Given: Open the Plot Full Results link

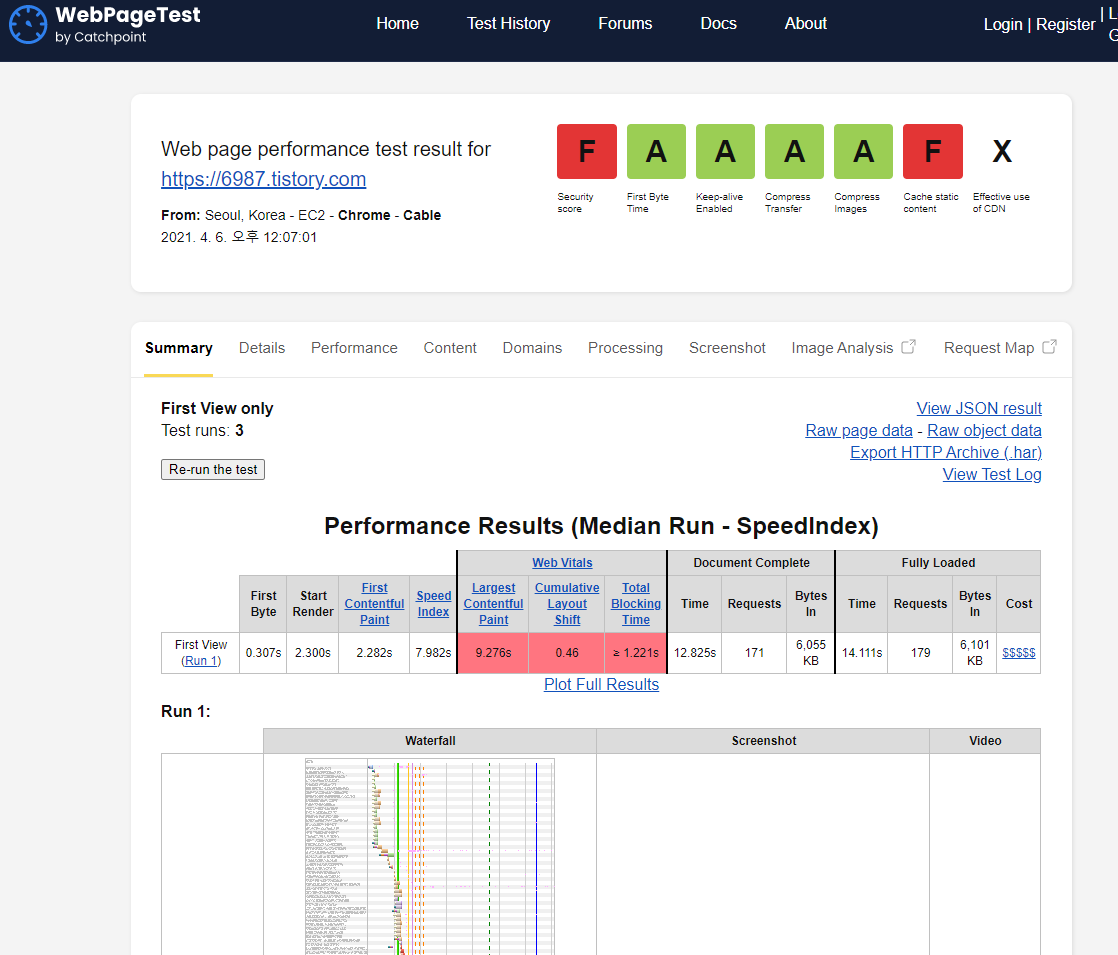Looking at the screenshot, I should pos(601,685).
